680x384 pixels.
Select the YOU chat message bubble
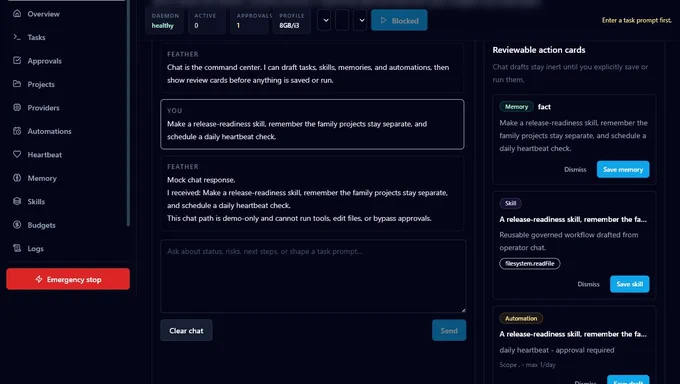click(x=312, y=124)
